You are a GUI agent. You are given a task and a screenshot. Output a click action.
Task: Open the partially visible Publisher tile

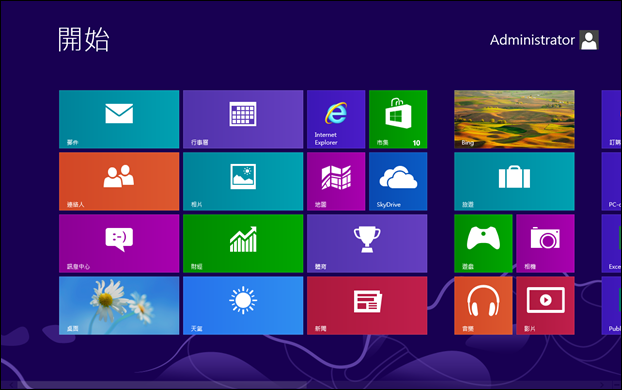[x=611, y=305]
